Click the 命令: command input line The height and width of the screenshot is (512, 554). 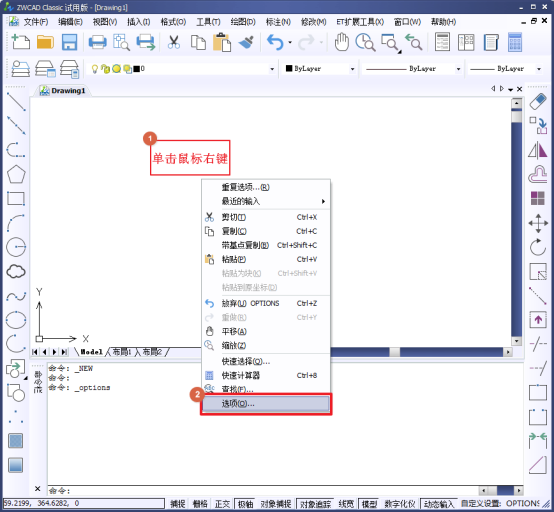coord(263,490)
